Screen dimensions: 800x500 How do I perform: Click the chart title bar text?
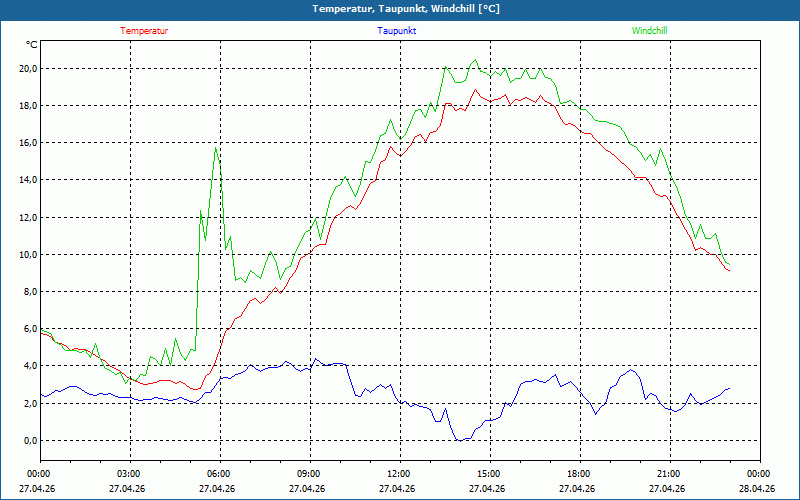click(399, 9)
